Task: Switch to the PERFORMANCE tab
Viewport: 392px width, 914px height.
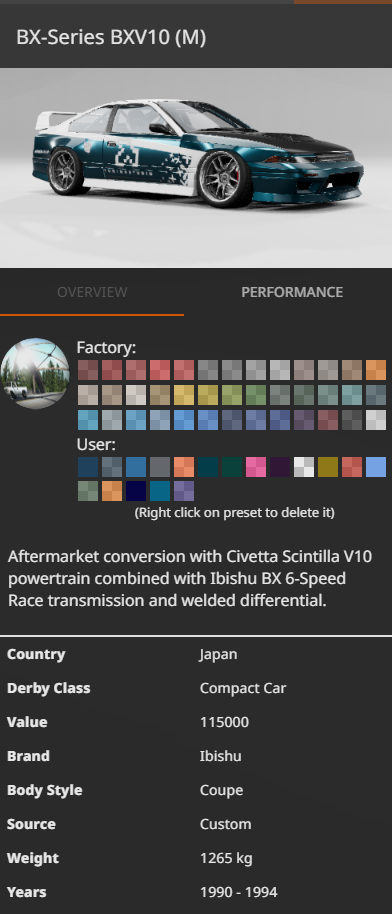Action: 292,292
